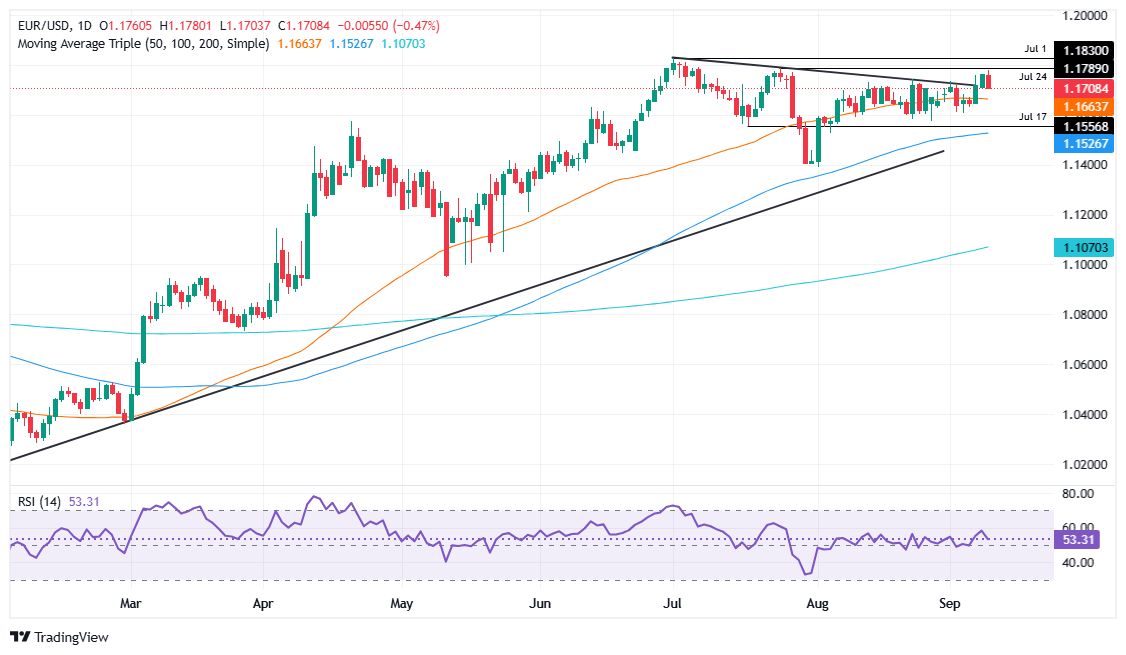Click the blue 100 SMA value 1.15267
The height and width of the screenshot is (655, 1126).
(x=351, y=44)
